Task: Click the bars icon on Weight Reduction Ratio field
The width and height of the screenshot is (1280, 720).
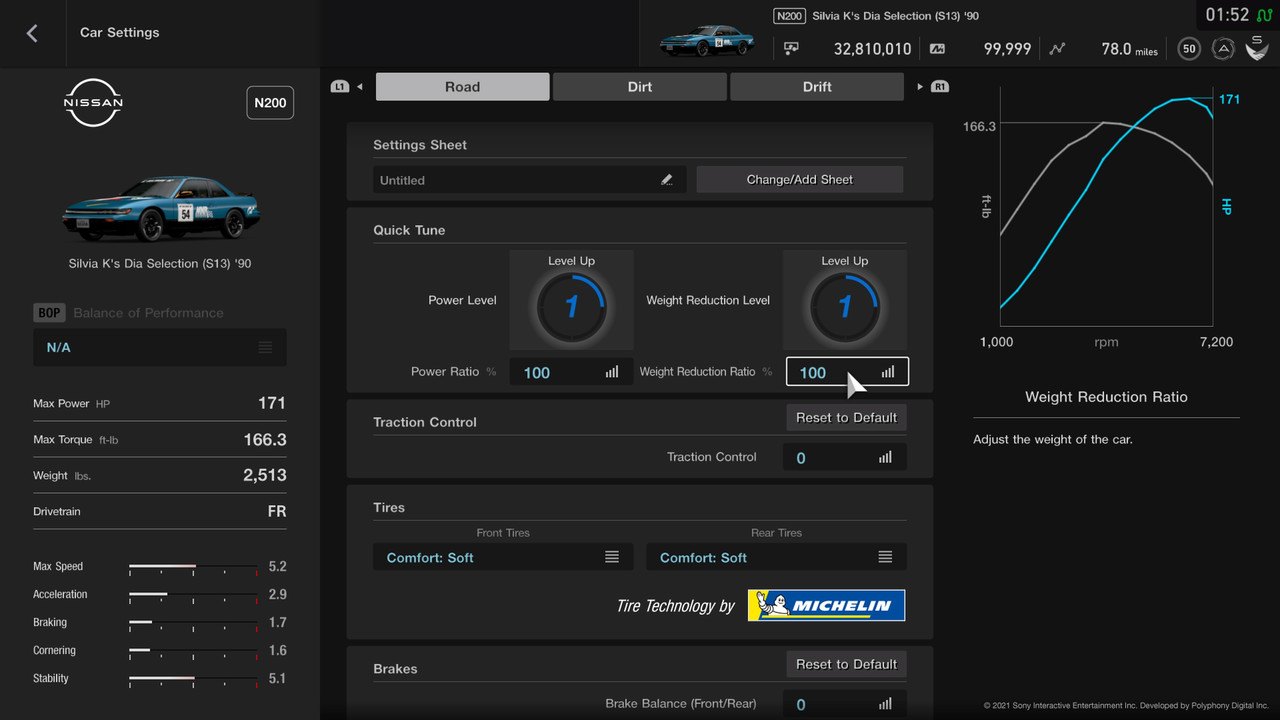Action: pyautogui.click(x=888, y=372)
